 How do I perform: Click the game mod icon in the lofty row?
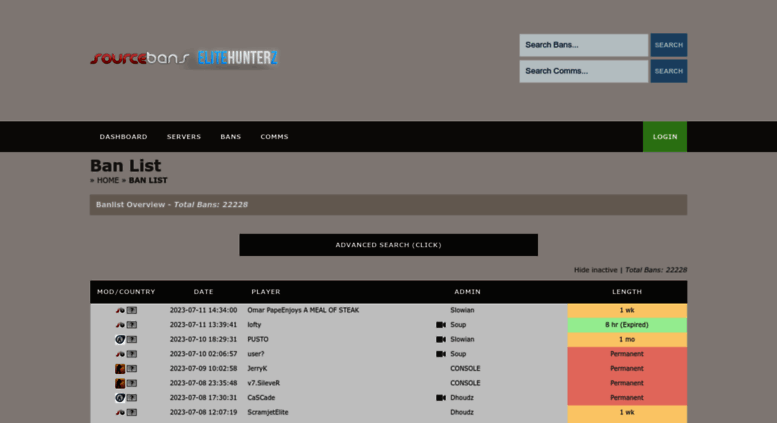tap(120, 325)
